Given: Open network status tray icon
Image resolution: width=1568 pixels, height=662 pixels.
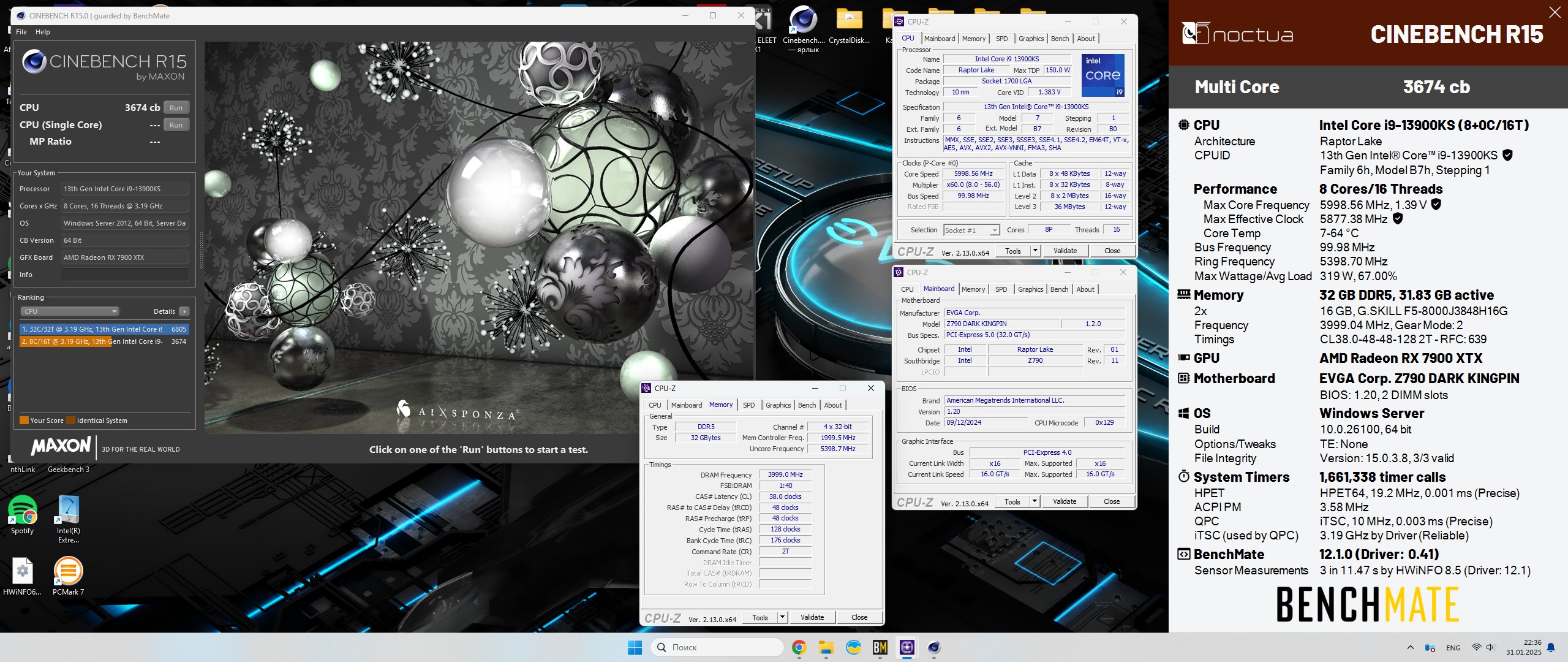Looking at the screenshot, I should 1476,647.
